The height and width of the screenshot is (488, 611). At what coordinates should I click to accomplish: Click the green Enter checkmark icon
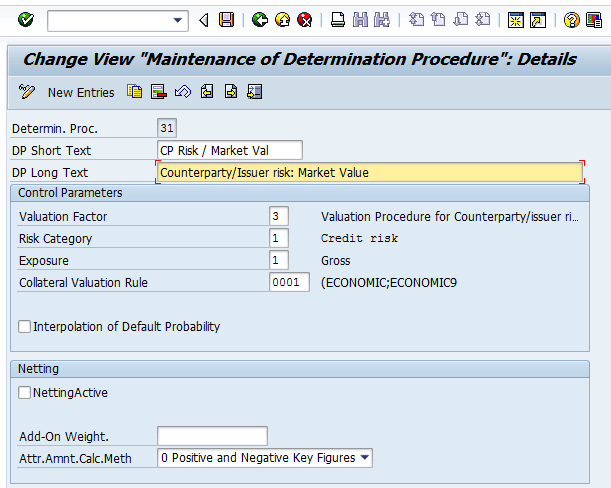[x=25, y=19]
